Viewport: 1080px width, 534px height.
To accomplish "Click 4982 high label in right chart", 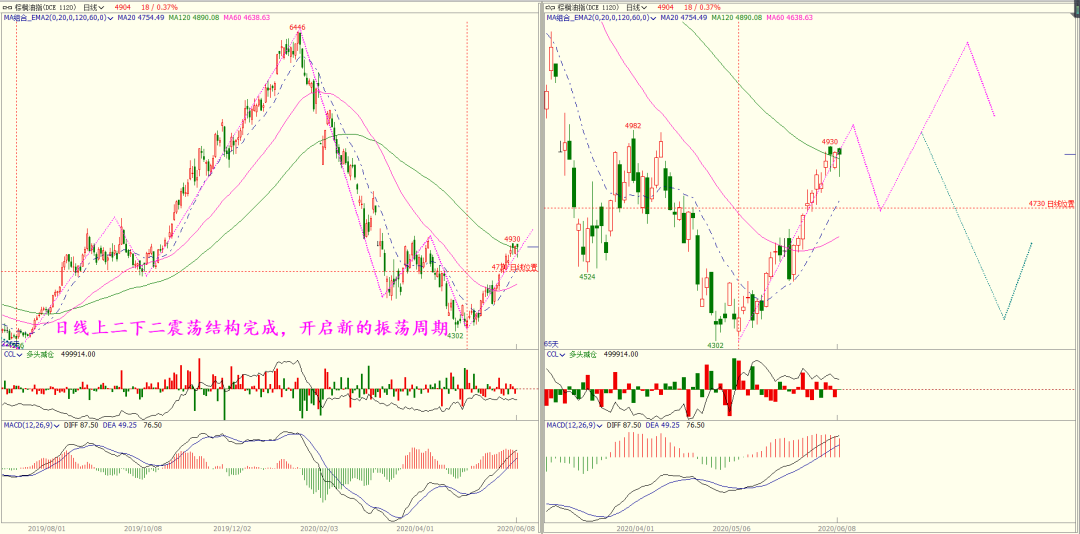I will [x=632, y=126].
